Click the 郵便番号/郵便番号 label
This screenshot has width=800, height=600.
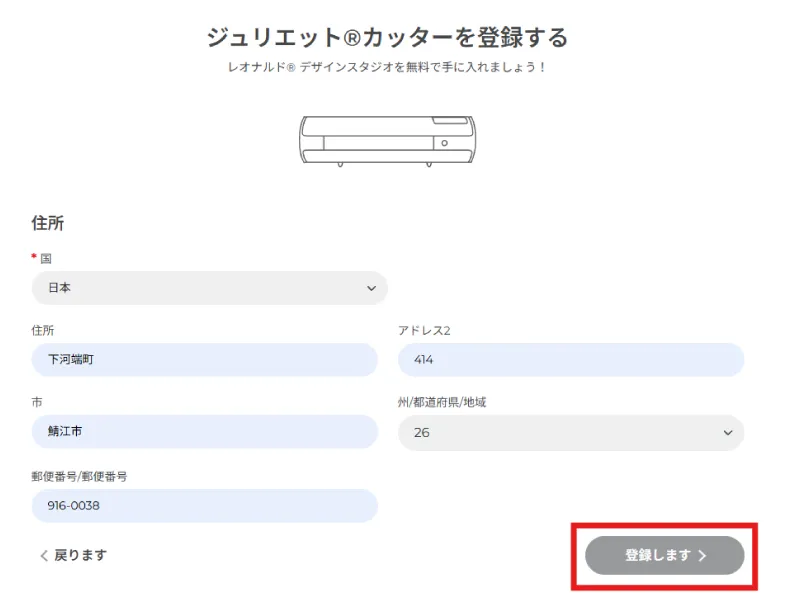80,476
